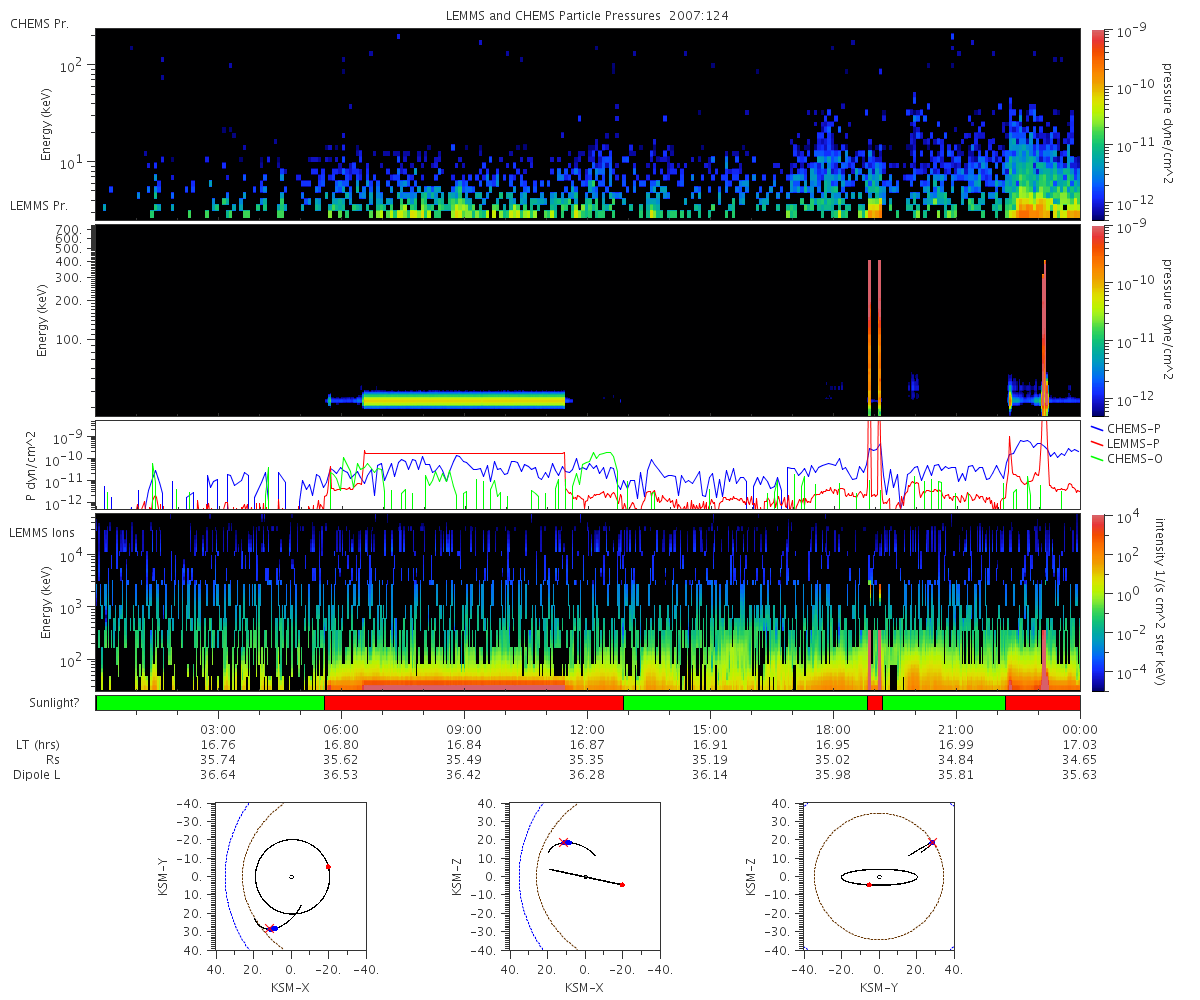Click the tall LEMMS pressure spike near 19:00

click(x=874, y=335)
